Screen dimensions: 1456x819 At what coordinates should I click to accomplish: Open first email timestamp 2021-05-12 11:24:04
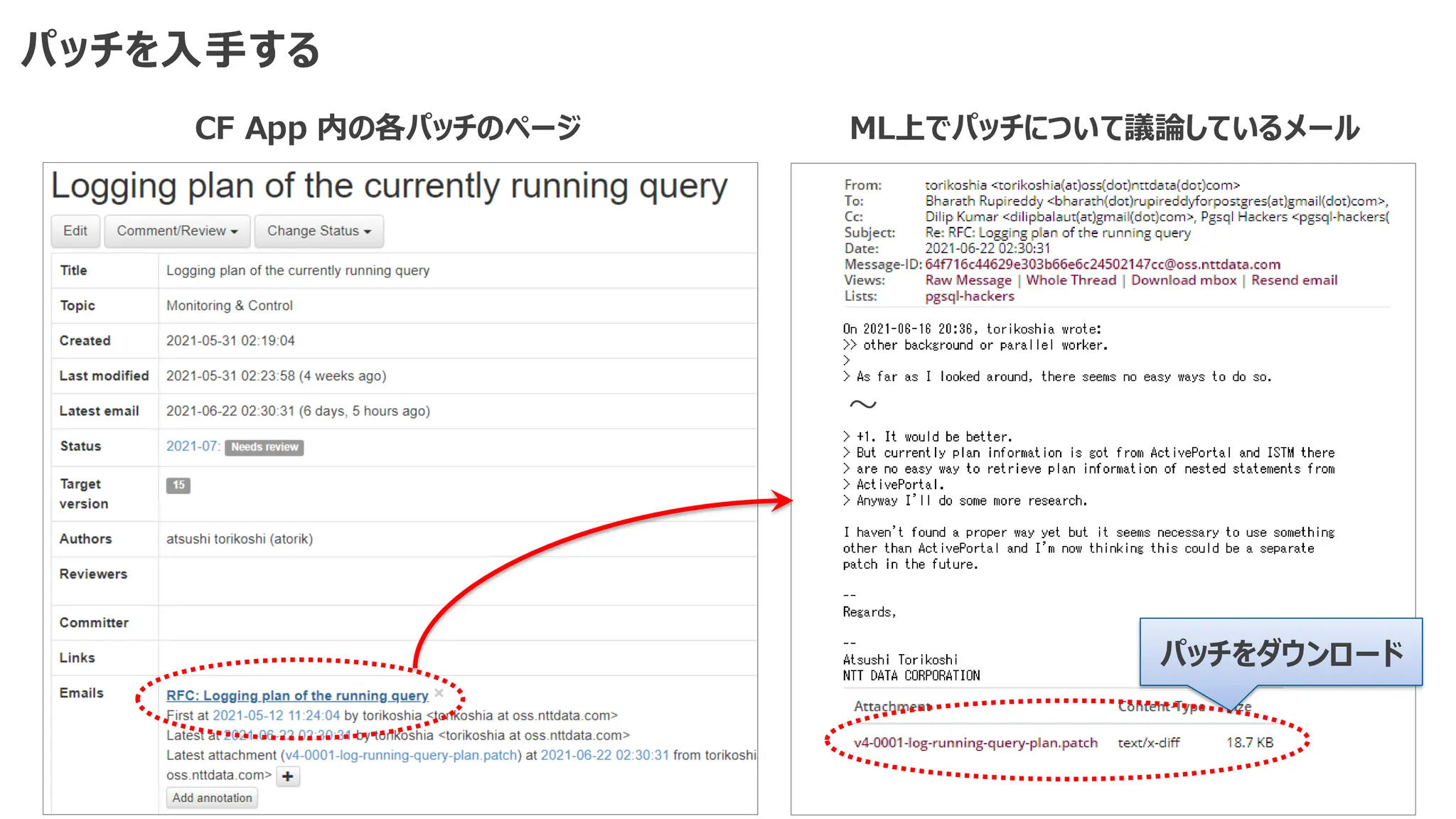[276, 715]
